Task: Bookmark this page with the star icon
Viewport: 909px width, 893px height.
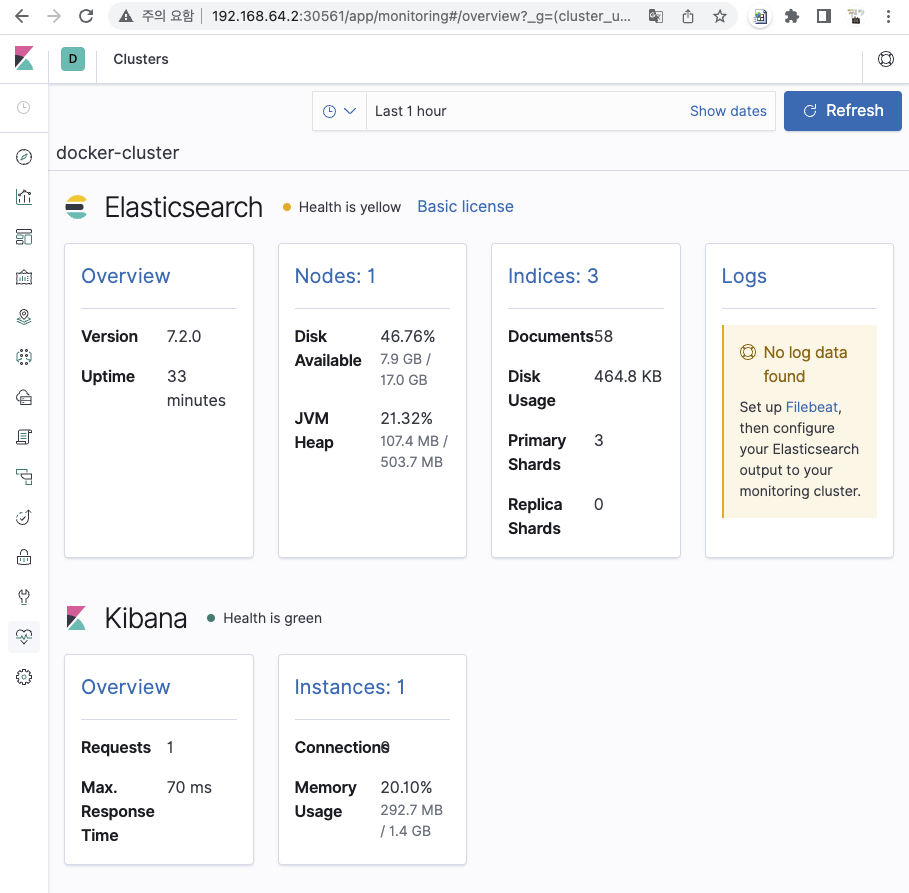Action: coord(720,16)
